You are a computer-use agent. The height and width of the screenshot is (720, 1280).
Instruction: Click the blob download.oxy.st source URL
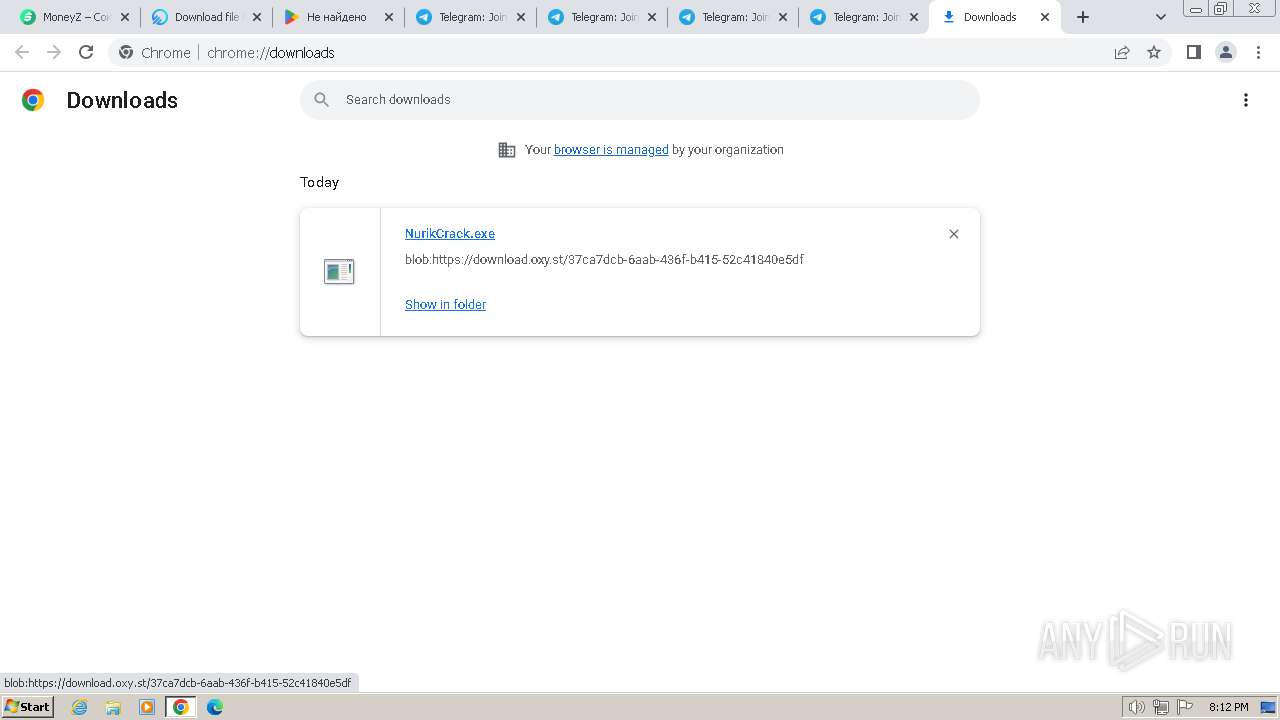click(604, 259)
